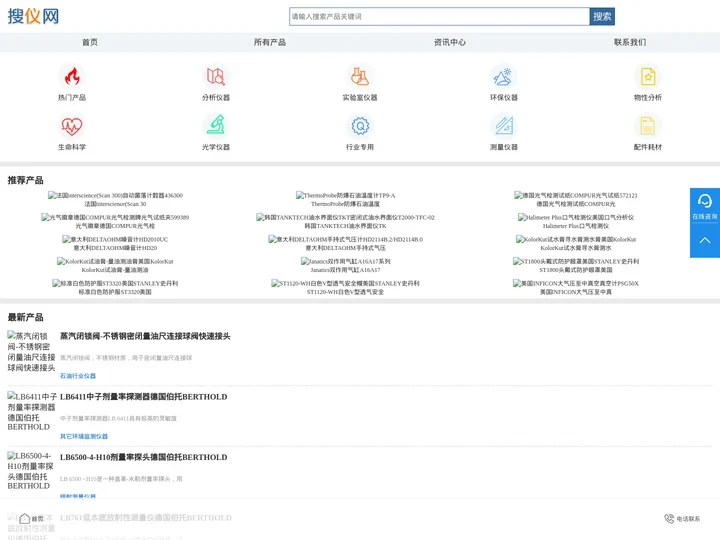Screen dimensions: 720x540
Task: Open ST1800头戴式防护眼罩 product
Action: 576,265
